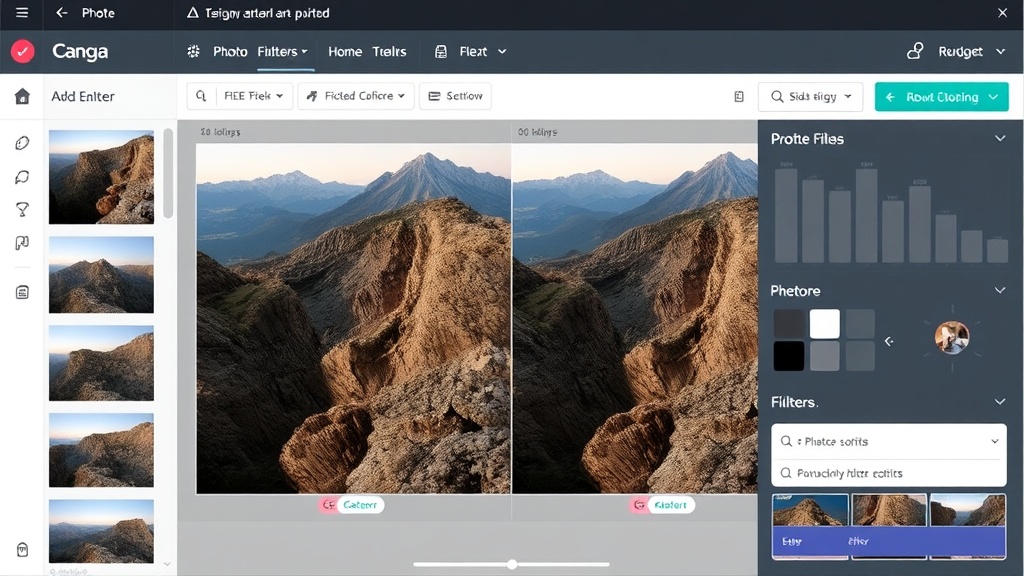Select the first mountain thumbnail in left panel
This screenshot has width=1024, height=576.
click(x=101, y=177)
